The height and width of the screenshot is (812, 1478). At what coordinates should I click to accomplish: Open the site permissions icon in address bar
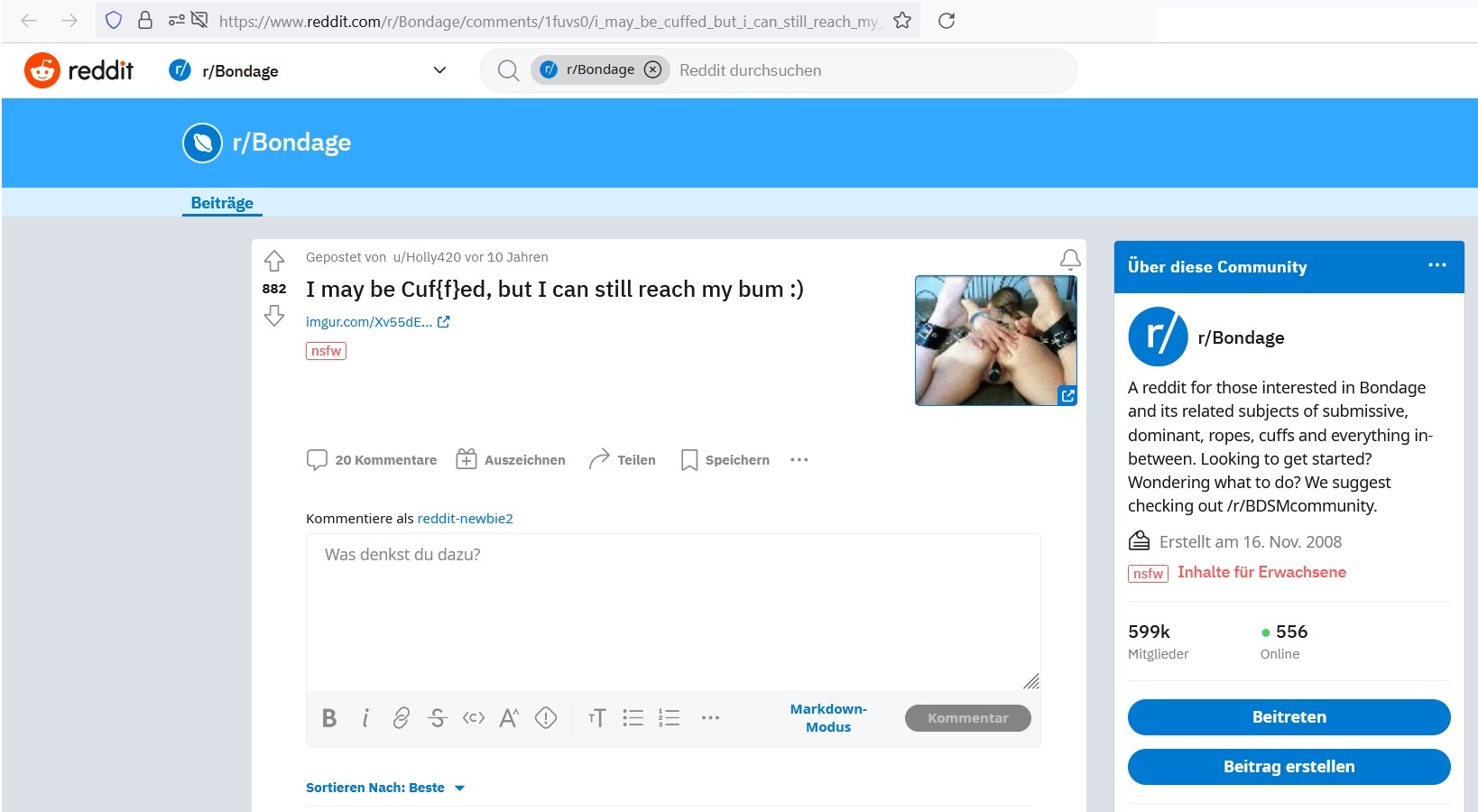(x=177, y=20)
